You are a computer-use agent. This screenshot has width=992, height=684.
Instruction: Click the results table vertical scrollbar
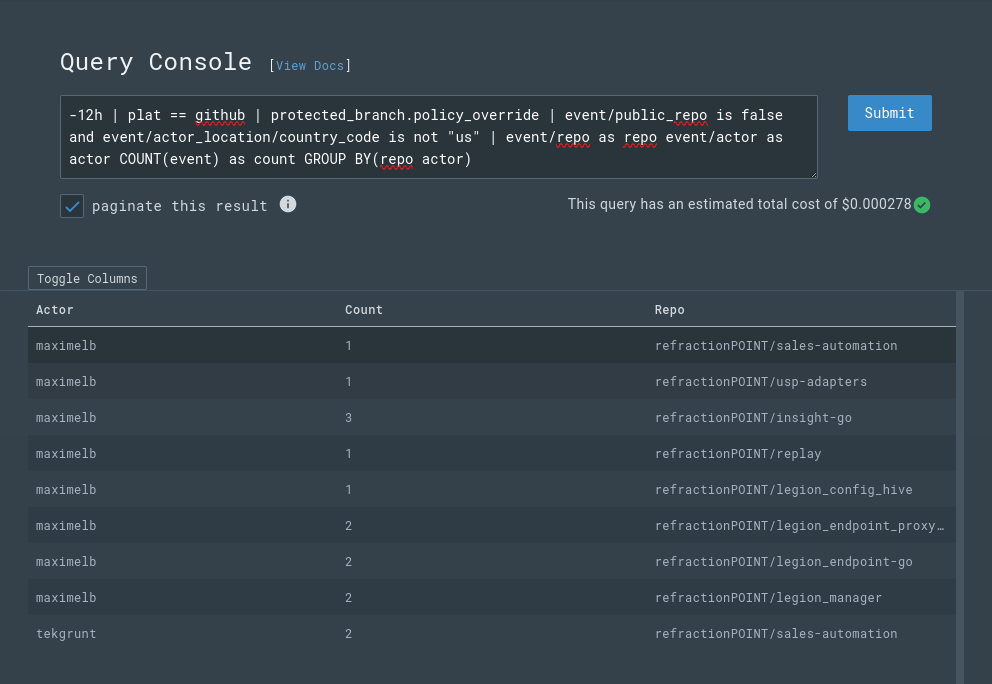click(x=960, y=480)
